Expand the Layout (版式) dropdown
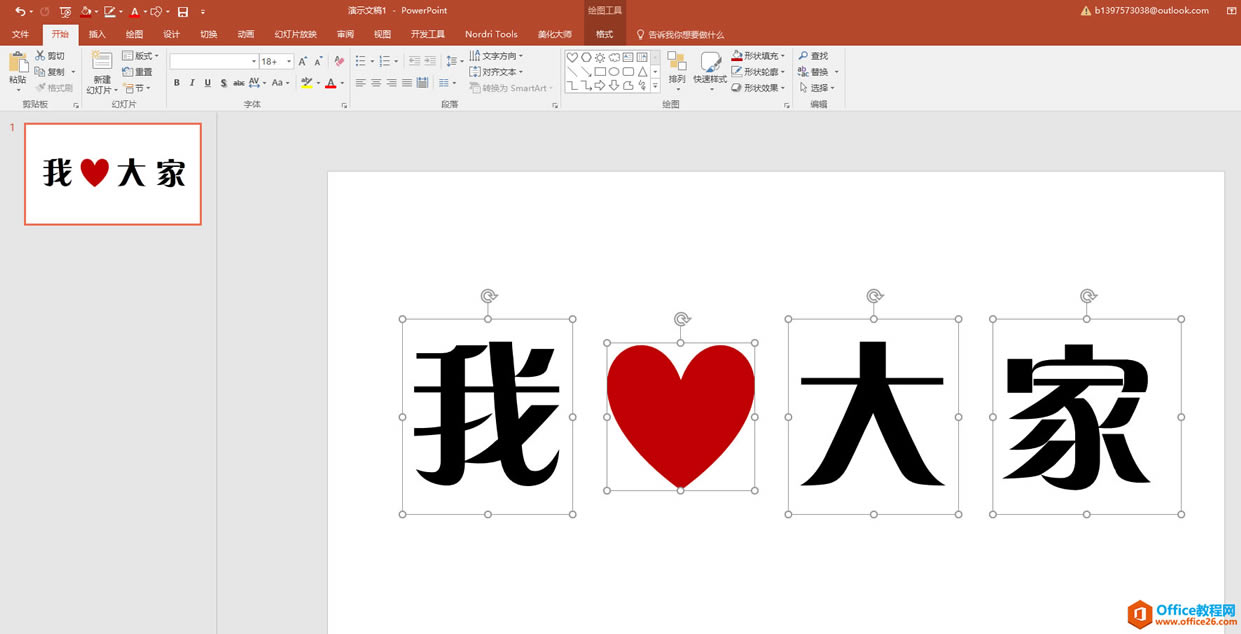This screenshot has height=634, width=1241. point(140,56)
